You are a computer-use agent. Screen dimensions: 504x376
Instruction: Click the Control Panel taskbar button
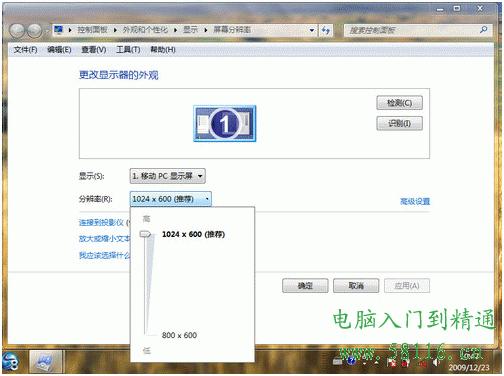[x=45, y=362]
